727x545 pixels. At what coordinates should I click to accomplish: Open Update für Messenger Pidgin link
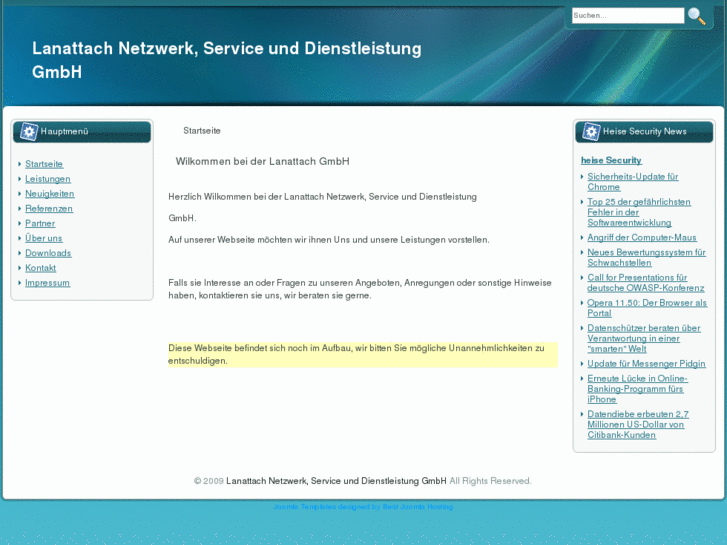click(x=646, y=364)
